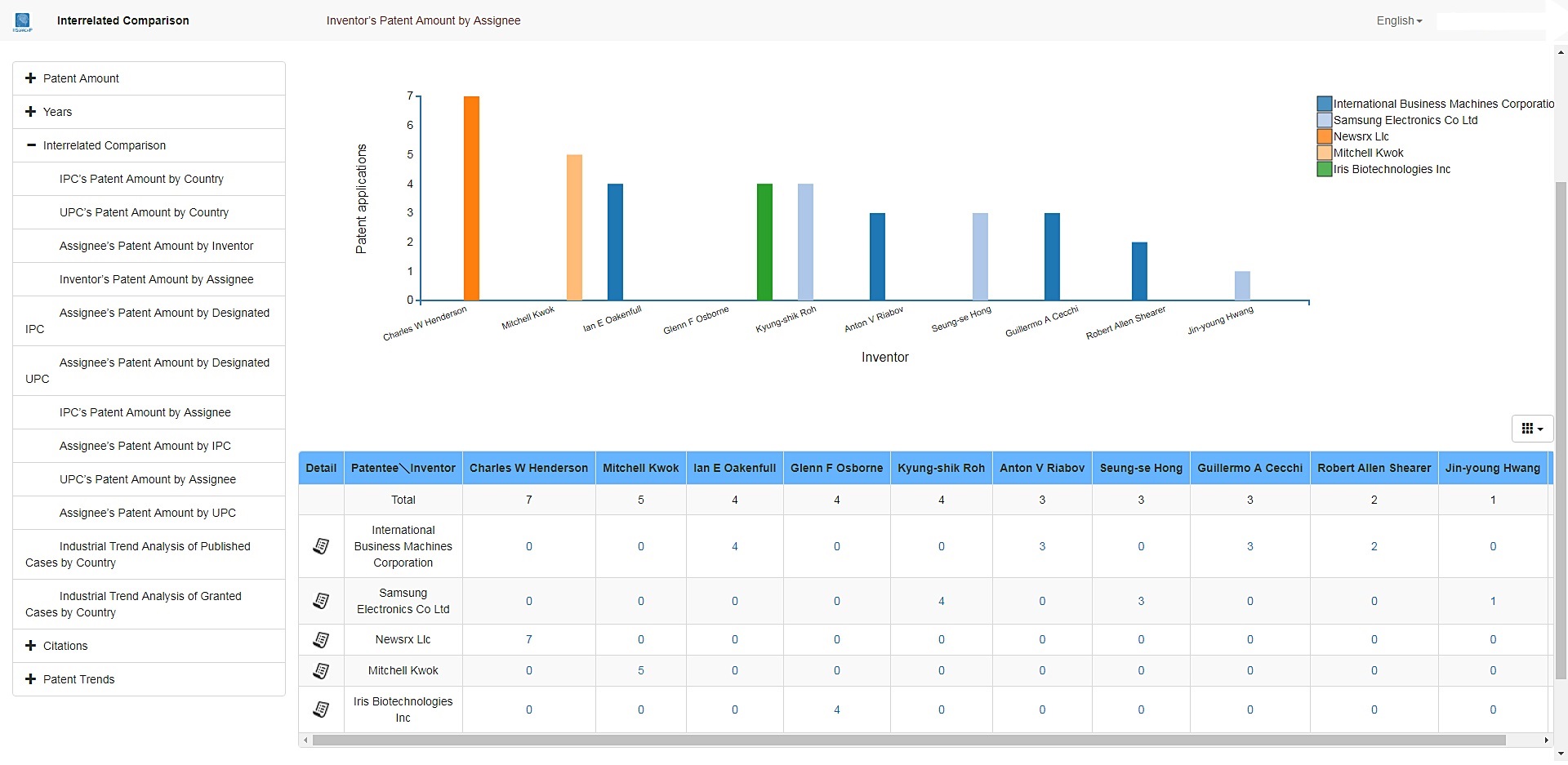Click Samsung value 3 under Seung-se Hong
Screen dimensions: 1568x765
pyautogui.click(x=1141, y=601)
